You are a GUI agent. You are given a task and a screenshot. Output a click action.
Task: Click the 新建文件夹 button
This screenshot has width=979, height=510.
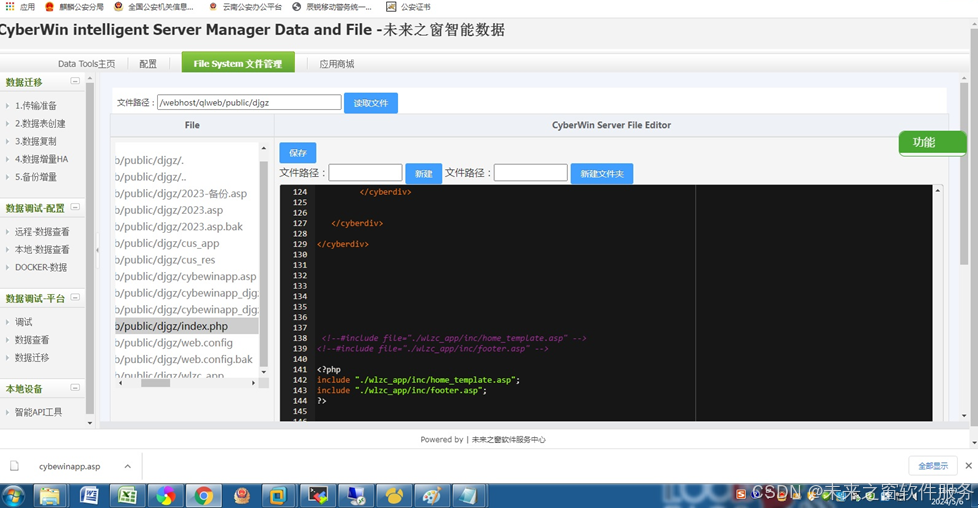(602, 174)
